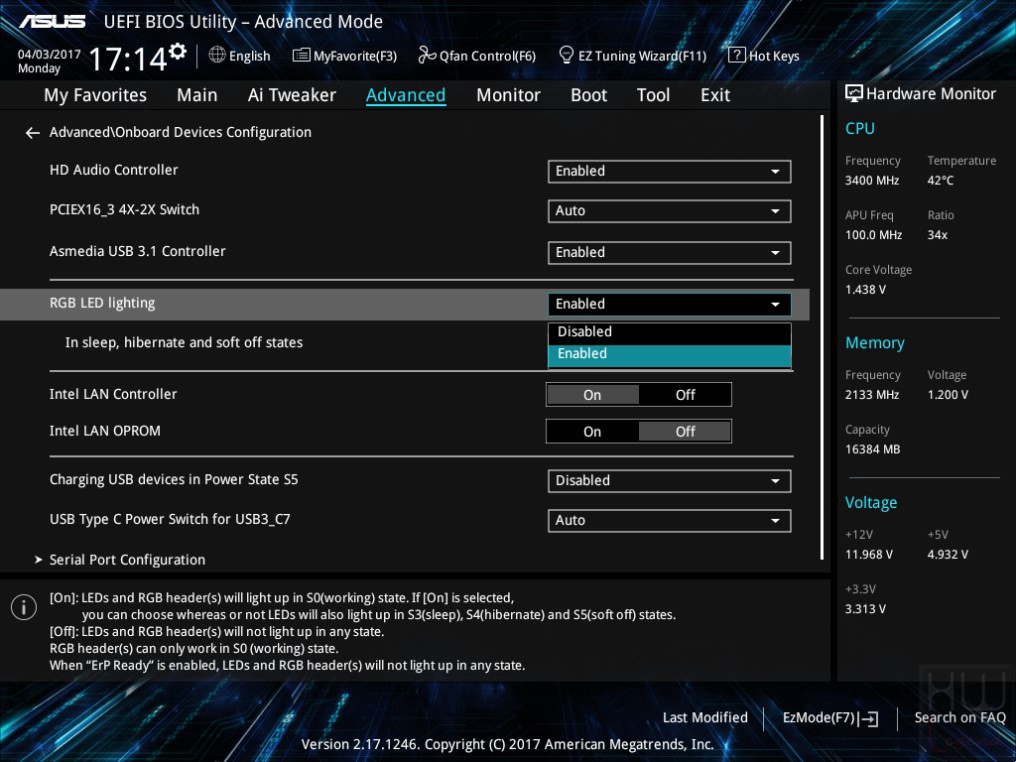The image size is (1016, 762).
Task: Click the EZ Tuning Wizard bulb icon
Action: click(566, 55)
